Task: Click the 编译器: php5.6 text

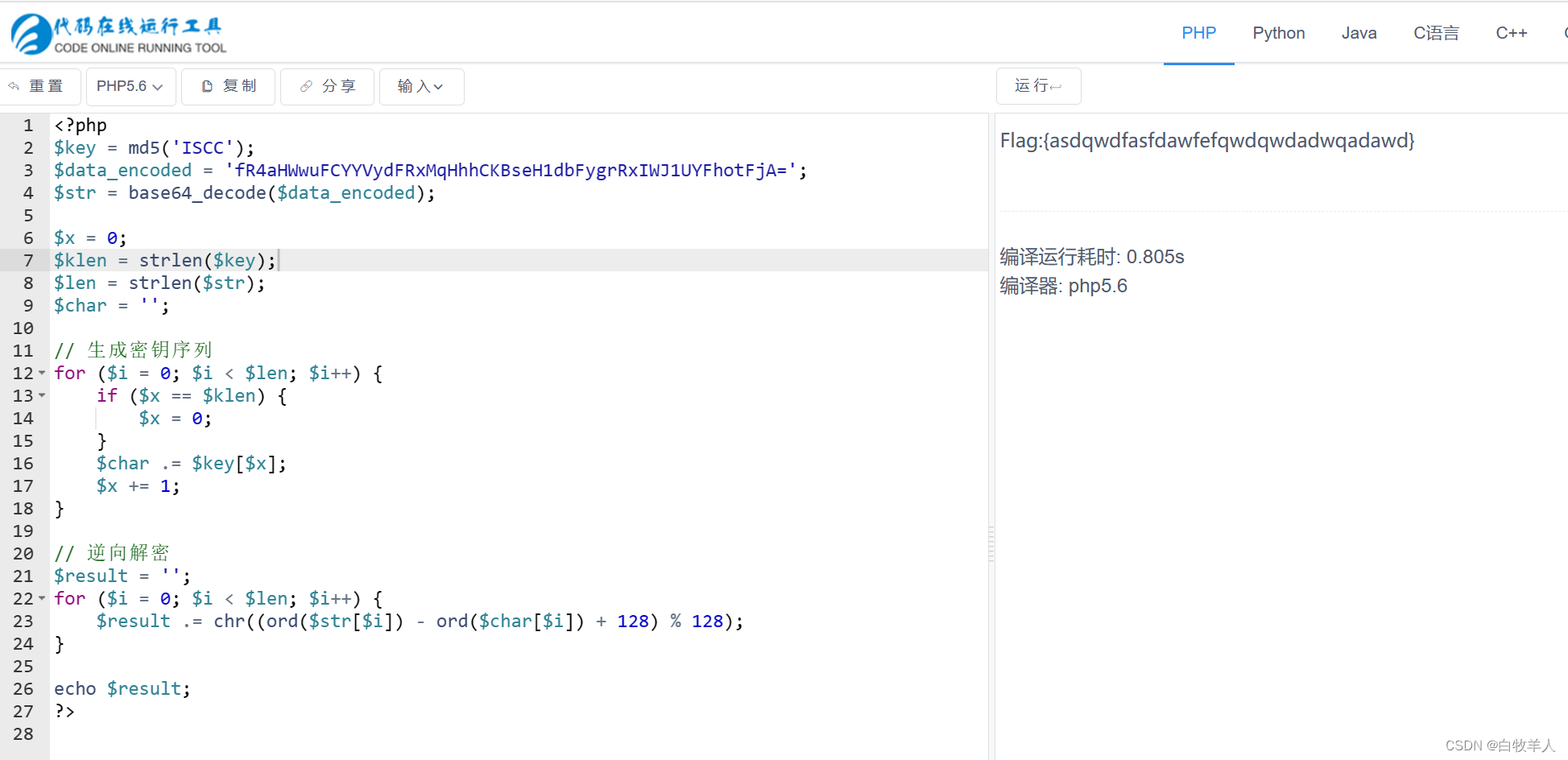Action: tap(1063, 286)
